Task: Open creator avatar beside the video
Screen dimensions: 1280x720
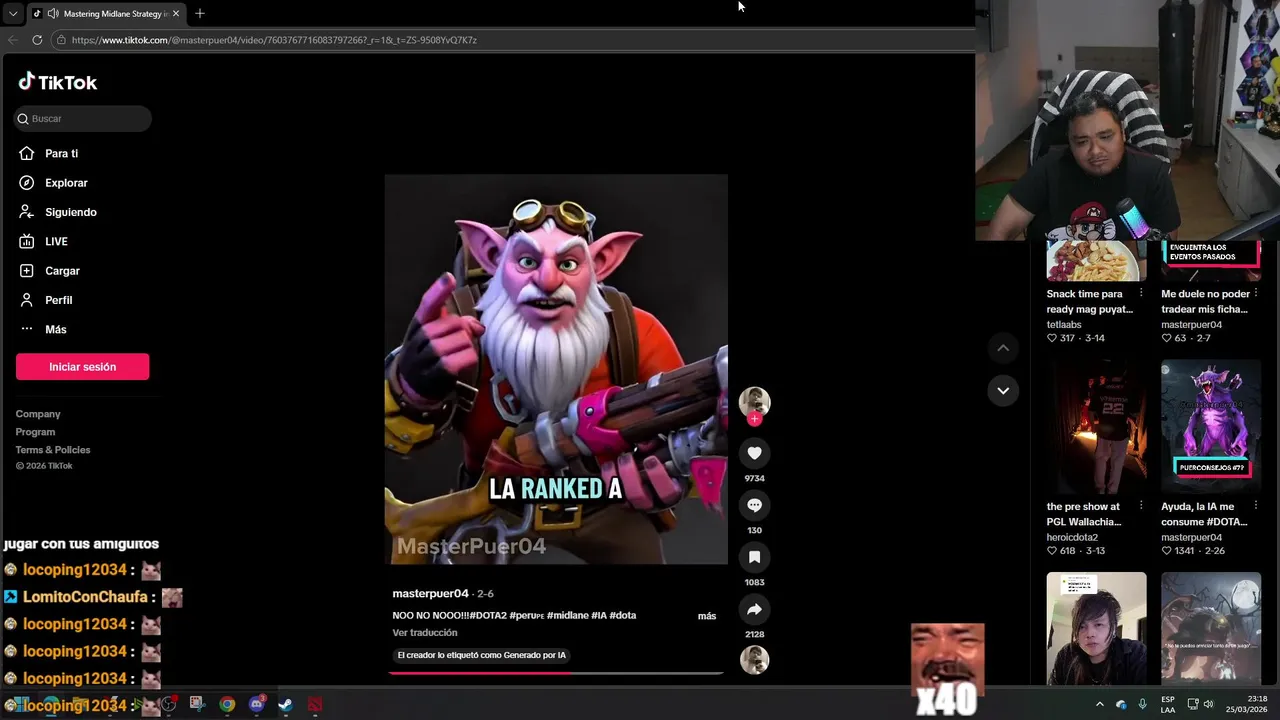Action: pyautogui.click(x=754, y=402)
